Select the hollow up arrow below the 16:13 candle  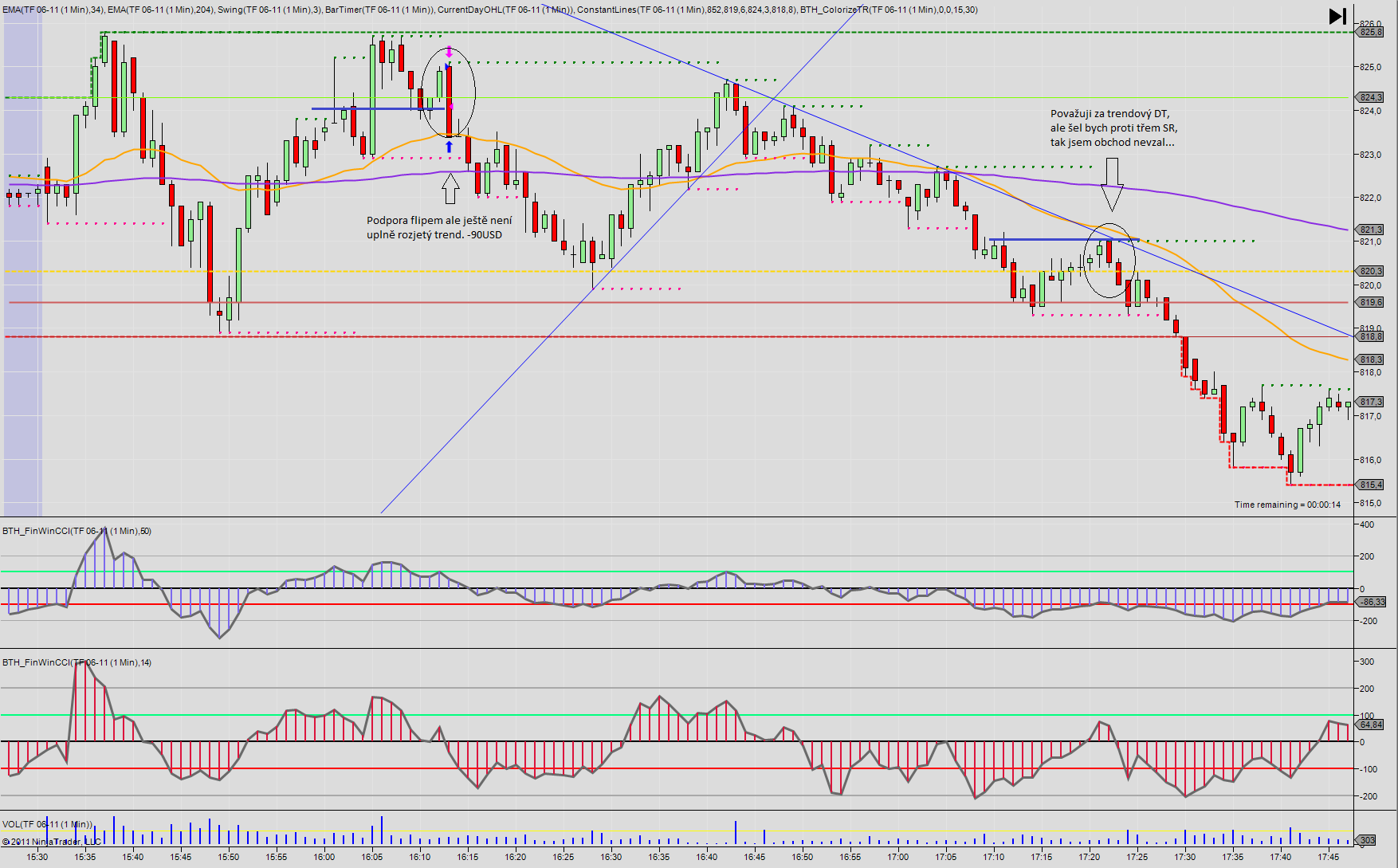[450, 189]
